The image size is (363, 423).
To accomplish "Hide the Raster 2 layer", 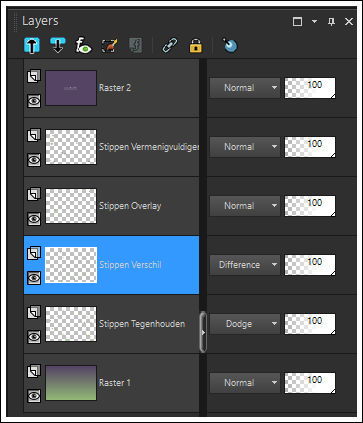I will 34,101.
